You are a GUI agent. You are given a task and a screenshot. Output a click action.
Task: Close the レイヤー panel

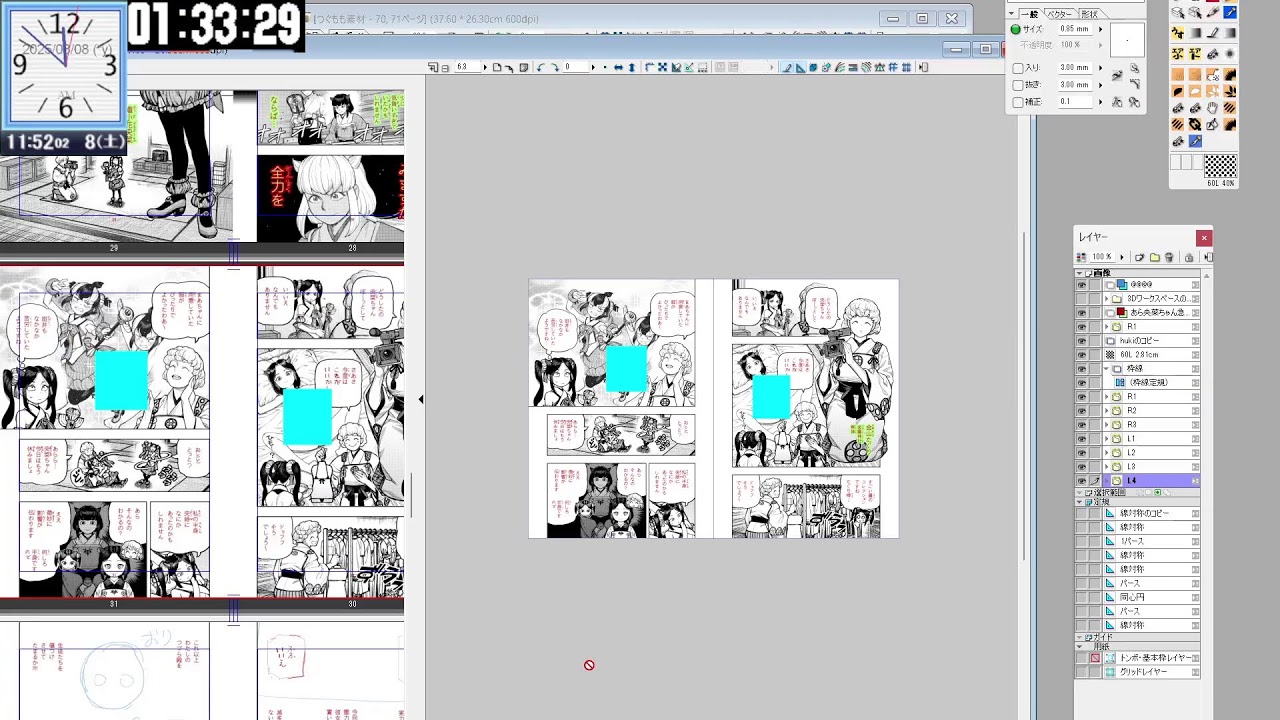[1204, 237]
